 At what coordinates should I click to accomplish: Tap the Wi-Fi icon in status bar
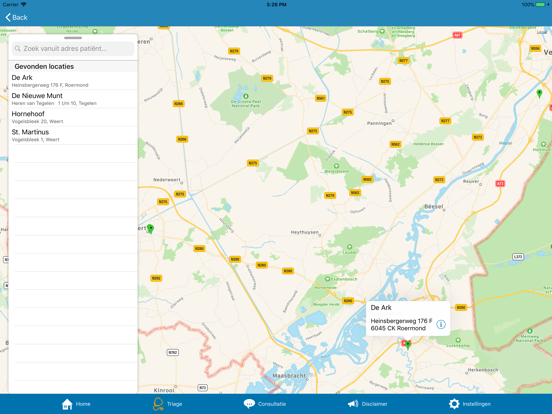[x=24, y=5]
